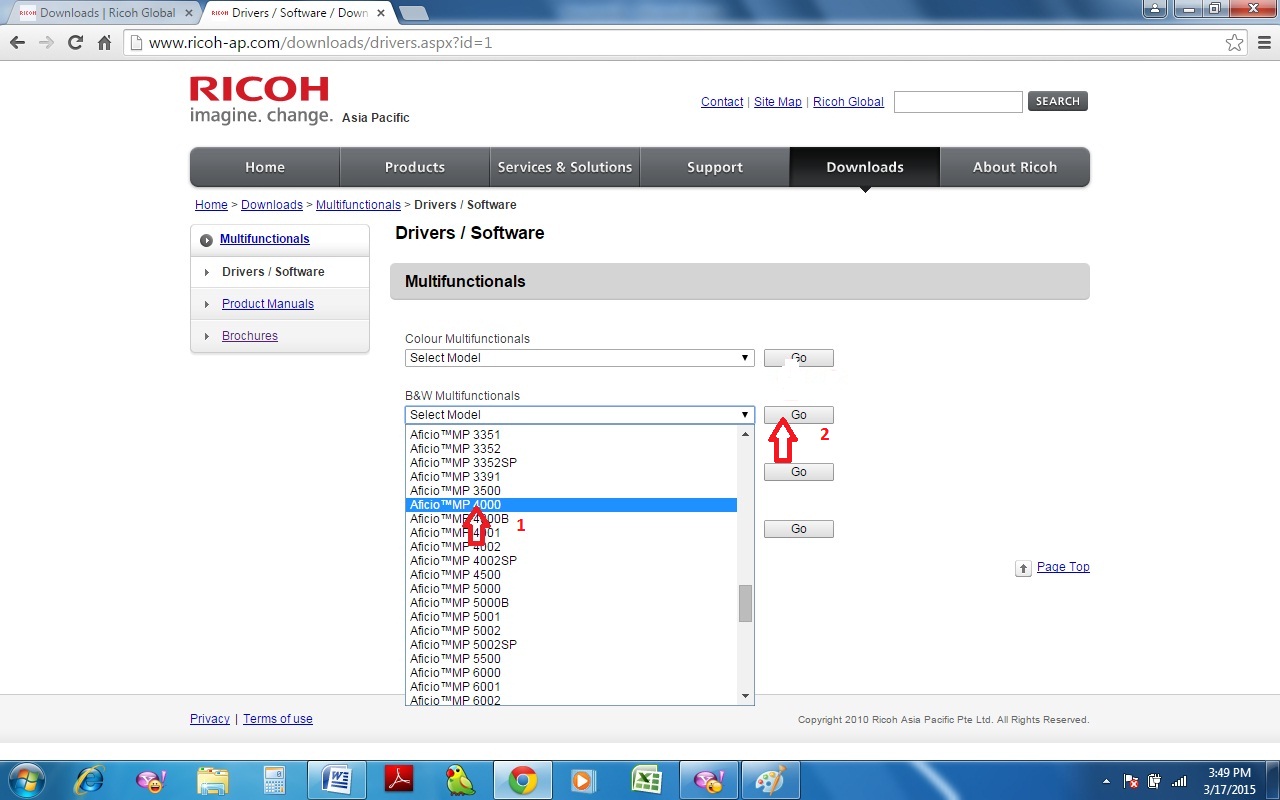Select Aficio MP 3500 in the list
The width and height of the screenshot is (1280, 800).
point(572,491)
